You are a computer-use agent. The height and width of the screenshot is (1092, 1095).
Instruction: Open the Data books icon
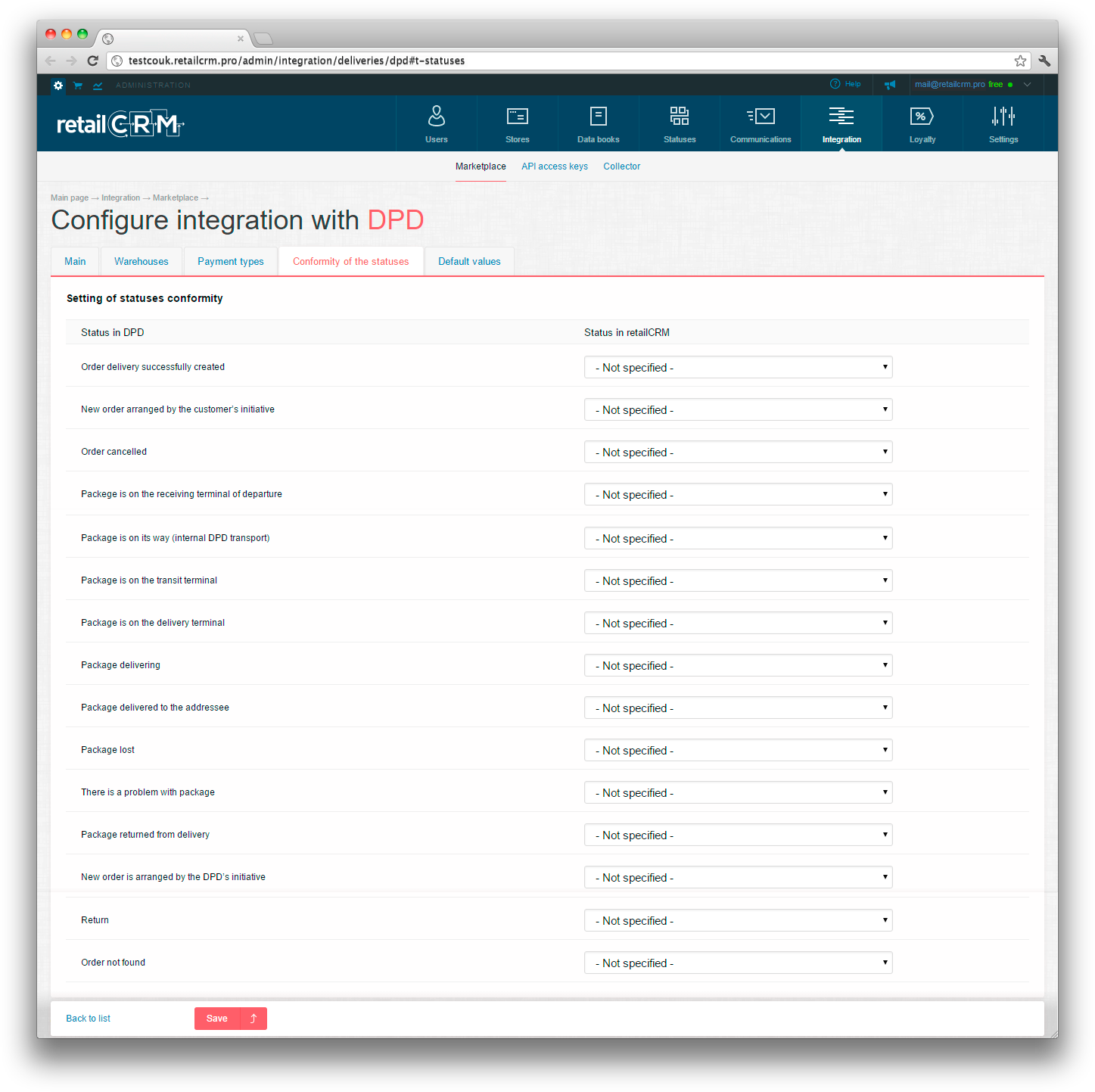coord(598,117)
